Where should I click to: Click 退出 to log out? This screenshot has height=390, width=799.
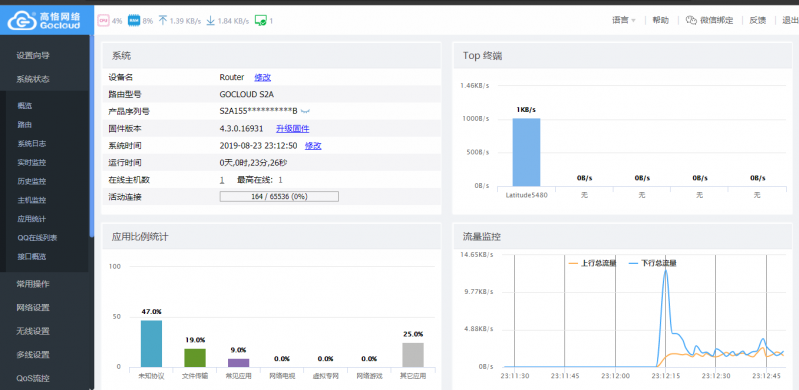(790, 20)
